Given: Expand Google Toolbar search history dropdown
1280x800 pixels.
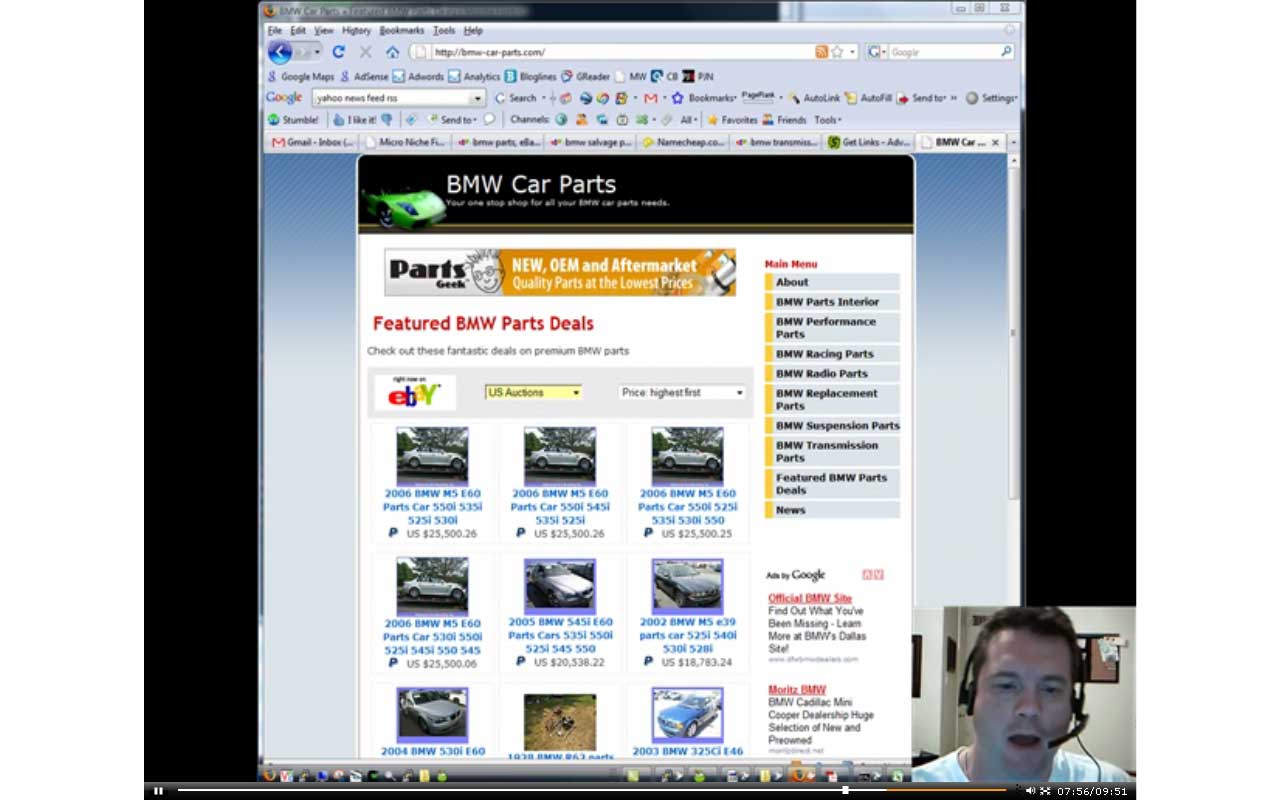Looking at the screenshot, I should click(x=477, y=98).
